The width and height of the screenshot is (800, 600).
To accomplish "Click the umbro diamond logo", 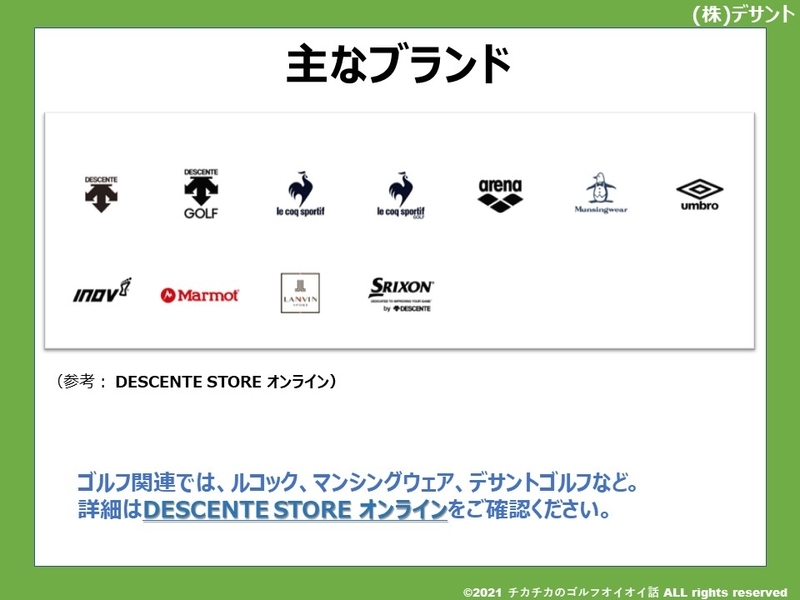I will 699,195.
